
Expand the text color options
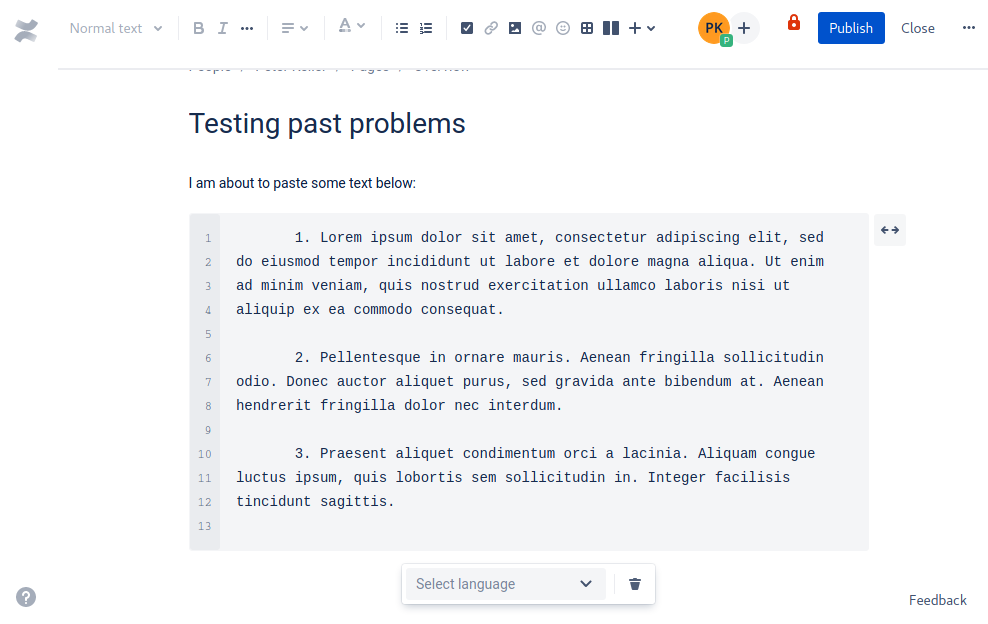[362, 28]
